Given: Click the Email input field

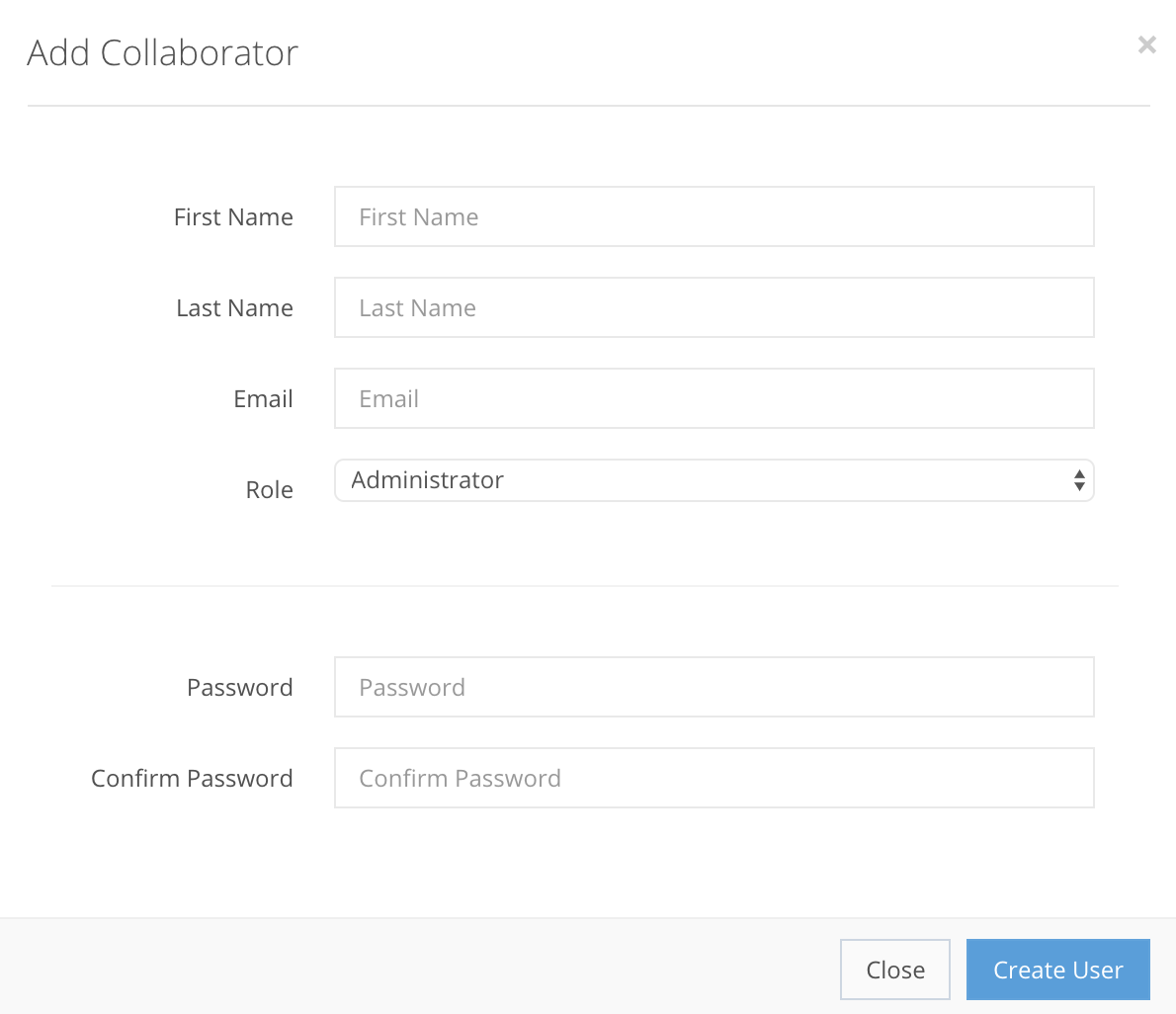Looking at the screenshot, I should pyautogui.click(x=714, y=398).
